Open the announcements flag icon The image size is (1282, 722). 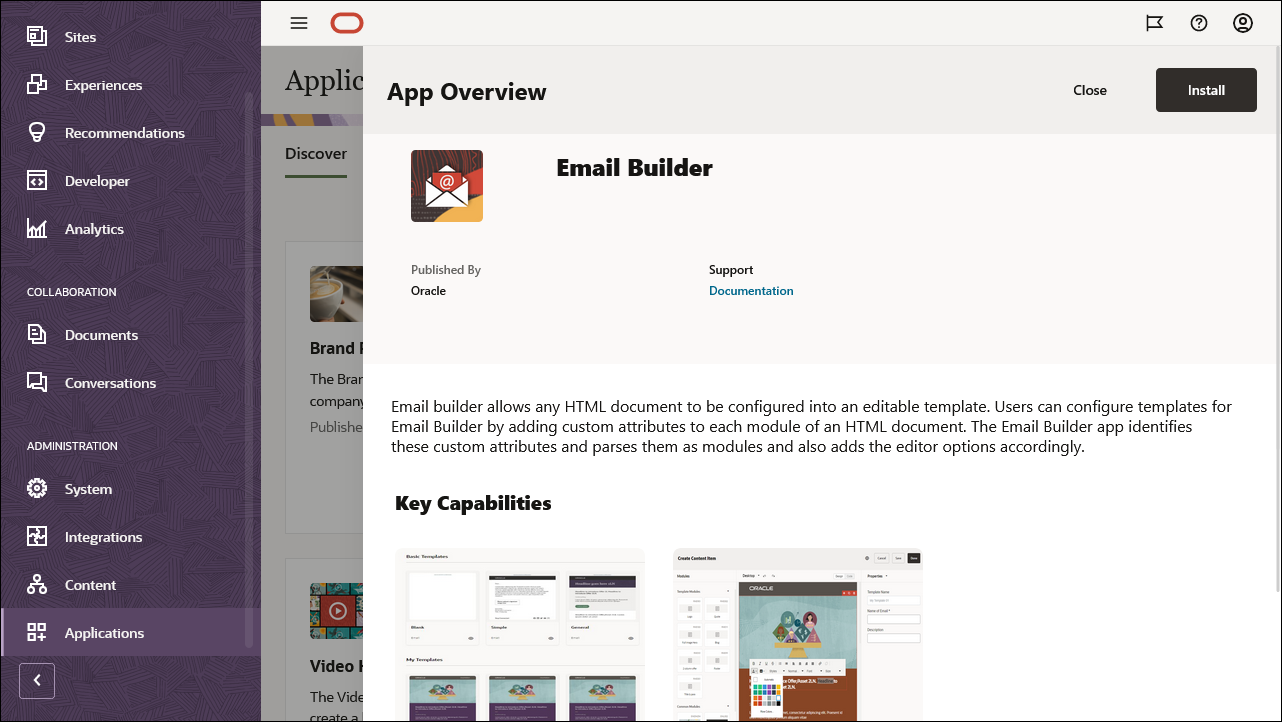[1155, 22]
